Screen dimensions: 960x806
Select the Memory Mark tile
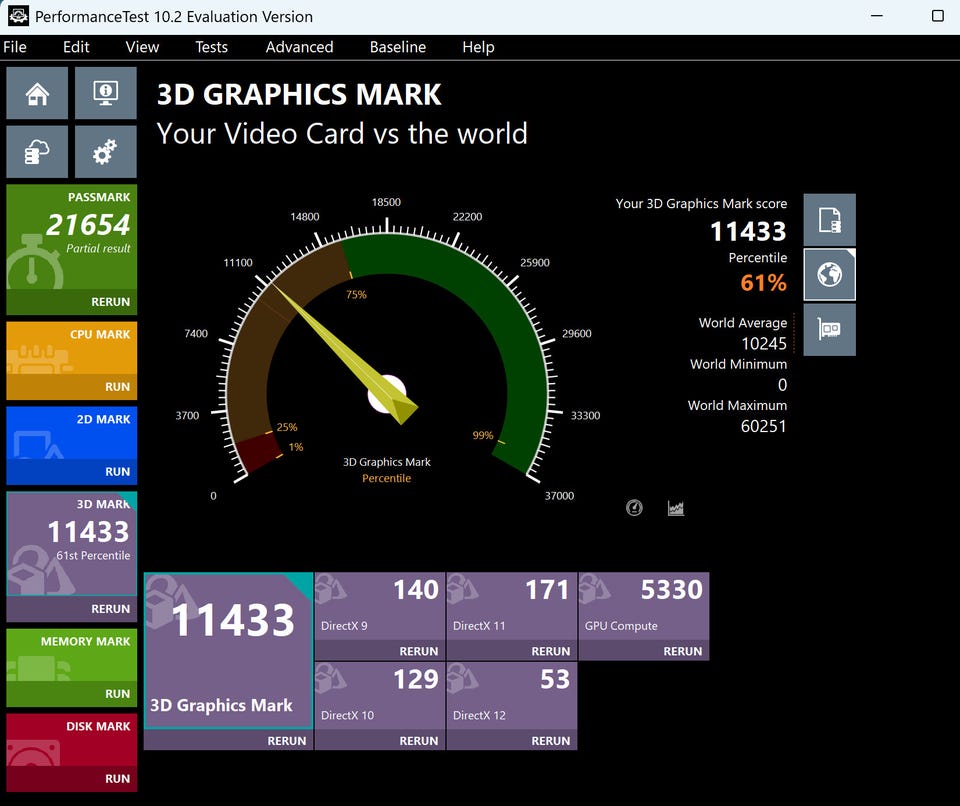(x=72, y=655)
